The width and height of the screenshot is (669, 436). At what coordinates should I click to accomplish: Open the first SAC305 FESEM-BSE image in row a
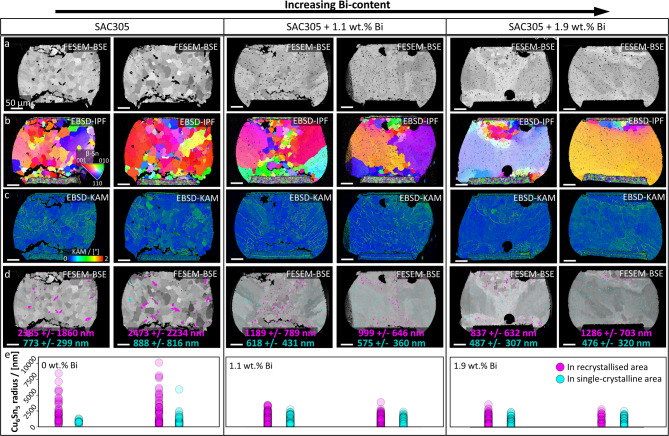tap(56, 74)
